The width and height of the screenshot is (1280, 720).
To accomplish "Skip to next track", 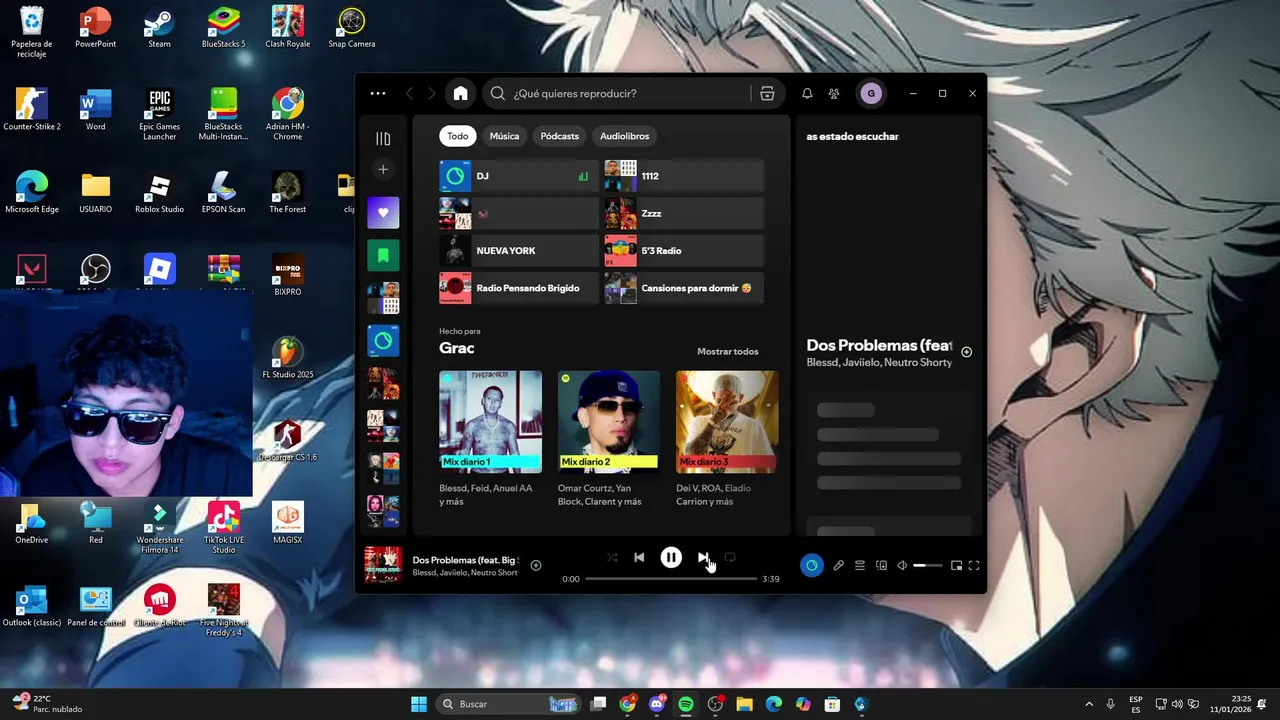I will pos(703,558).
